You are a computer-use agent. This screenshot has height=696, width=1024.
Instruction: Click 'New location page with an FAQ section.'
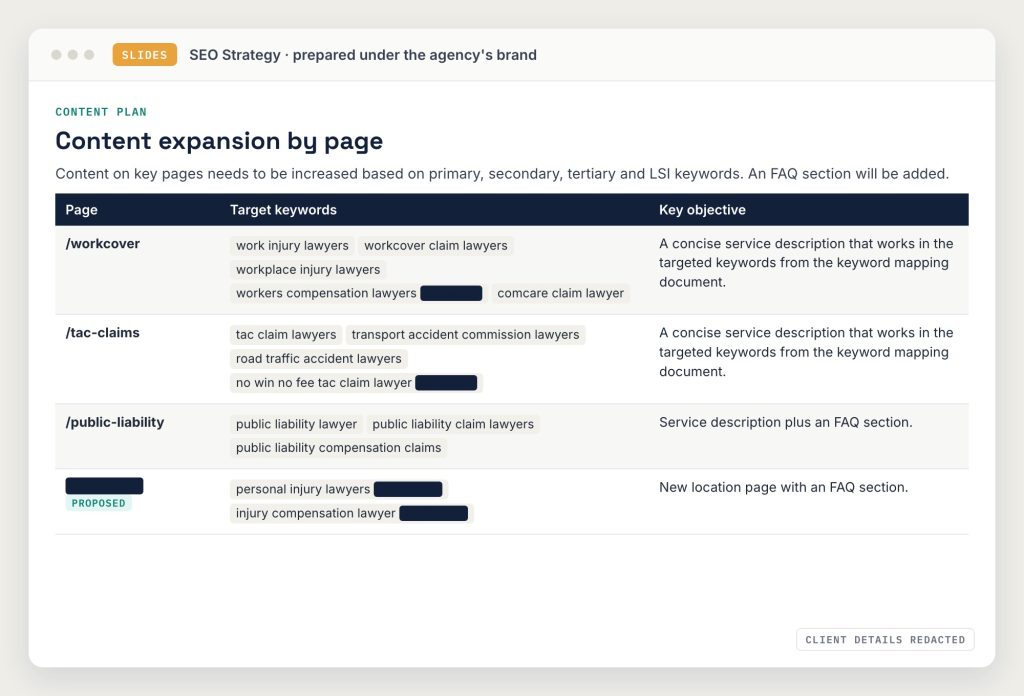pyautogui.click(x=784, y=487)
